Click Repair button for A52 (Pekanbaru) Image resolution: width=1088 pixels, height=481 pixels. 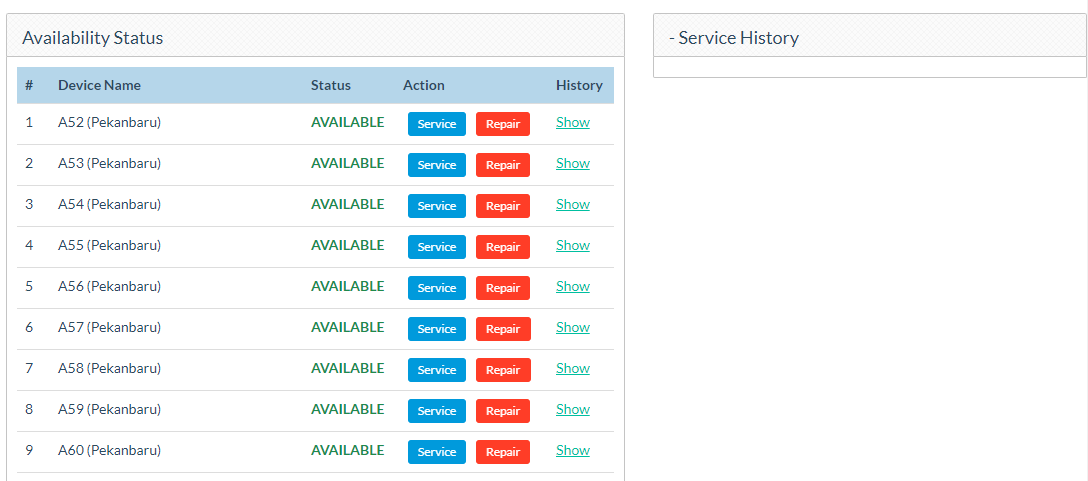click(x=502, y=124)
